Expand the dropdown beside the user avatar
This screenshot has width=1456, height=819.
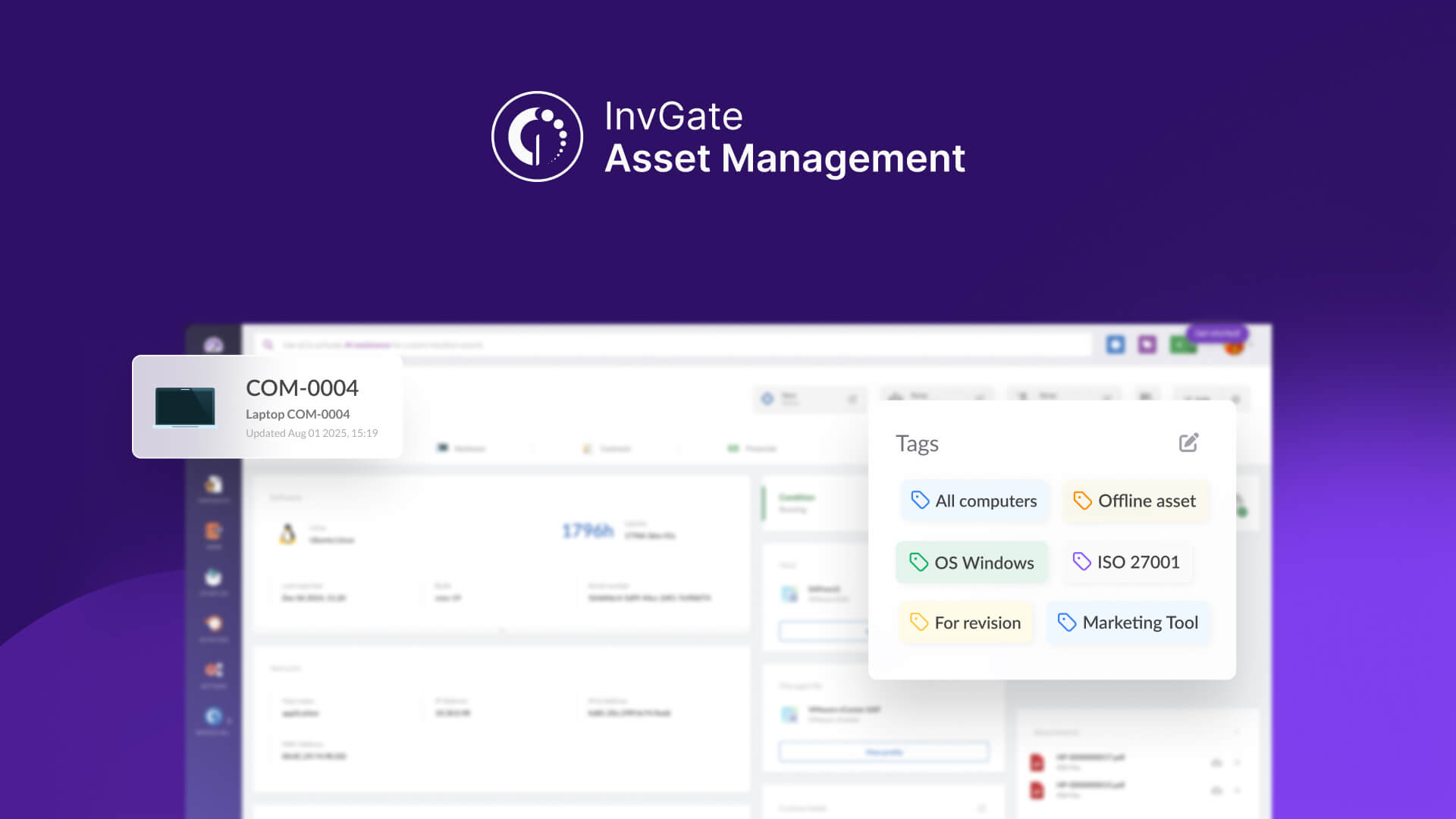(1252, 343)
